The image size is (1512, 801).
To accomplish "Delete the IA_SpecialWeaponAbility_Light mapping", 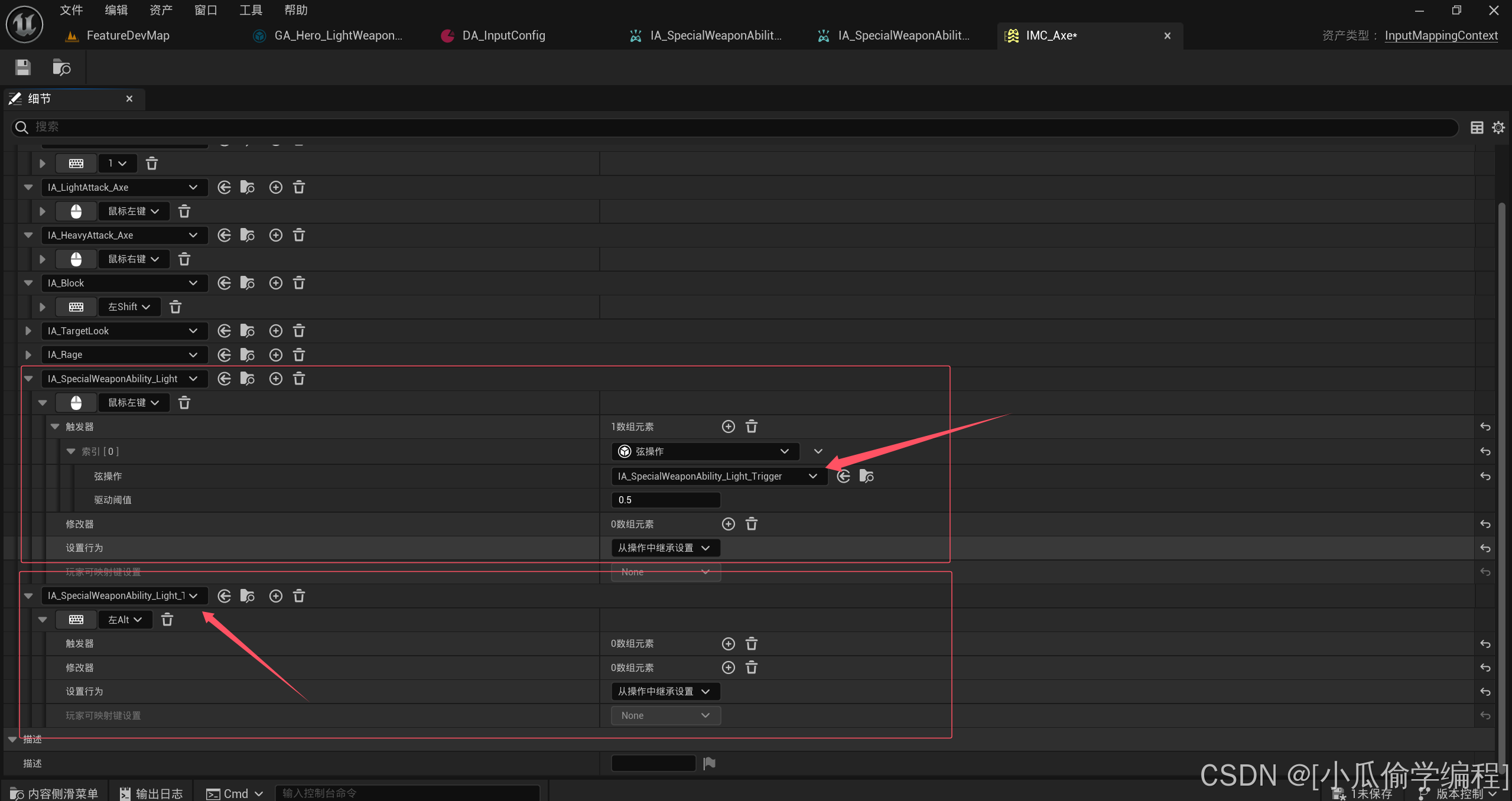I will pyautogui.click(x=299, y=379).
